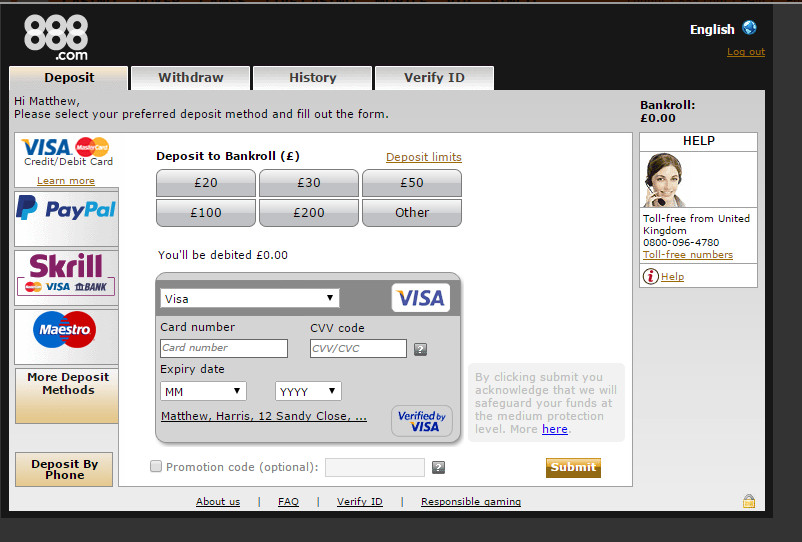Enable the promotion code checkbox

pos(156,466)
